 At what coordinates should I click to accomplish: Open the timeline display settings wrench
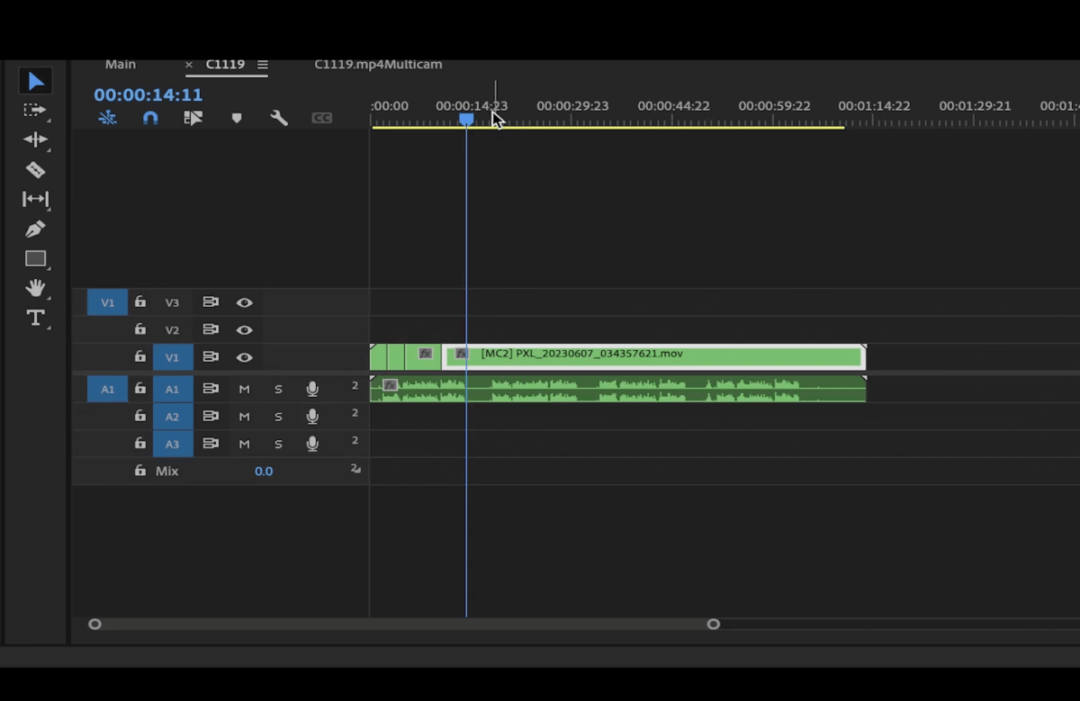point(279,117)
